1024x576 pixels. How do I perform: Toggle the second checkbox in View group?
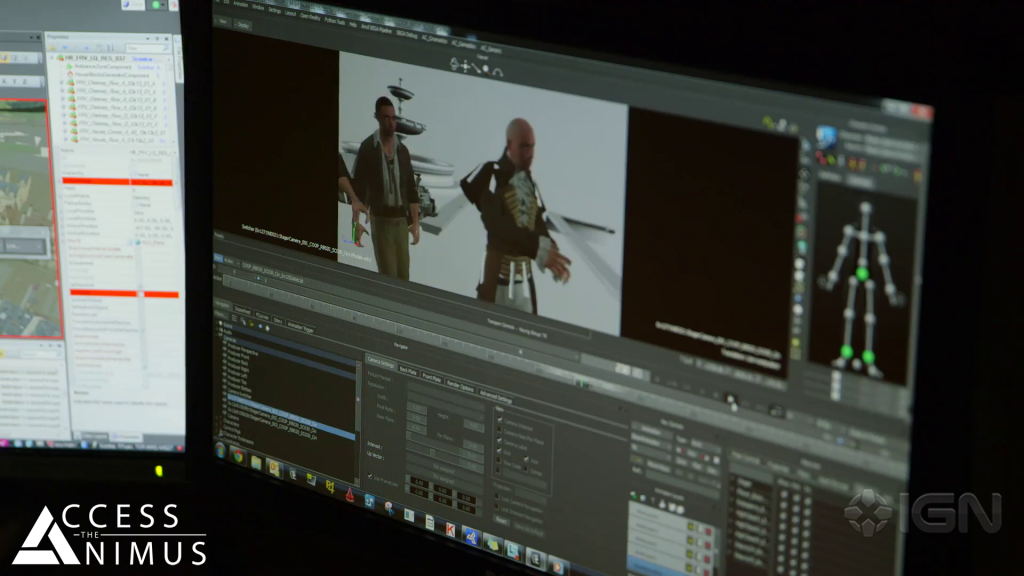500,426
